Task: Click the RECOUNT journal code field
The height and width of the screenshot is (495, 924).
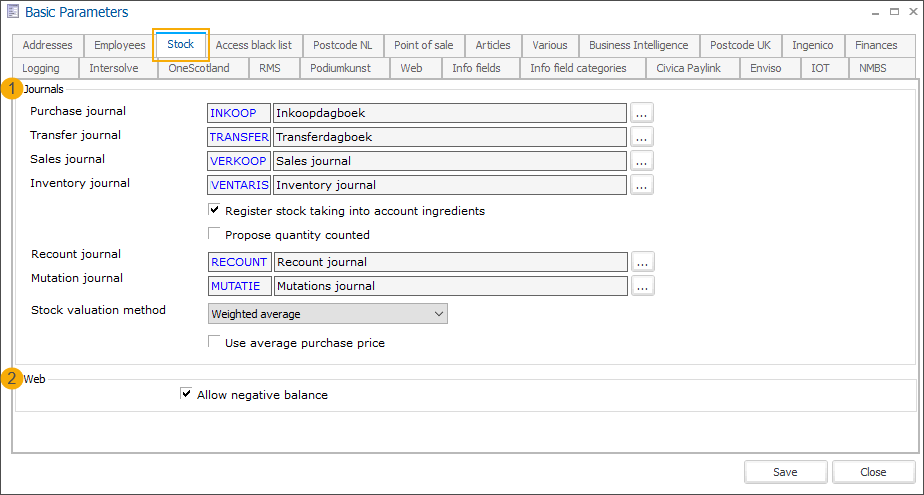Action: point(240,262)
